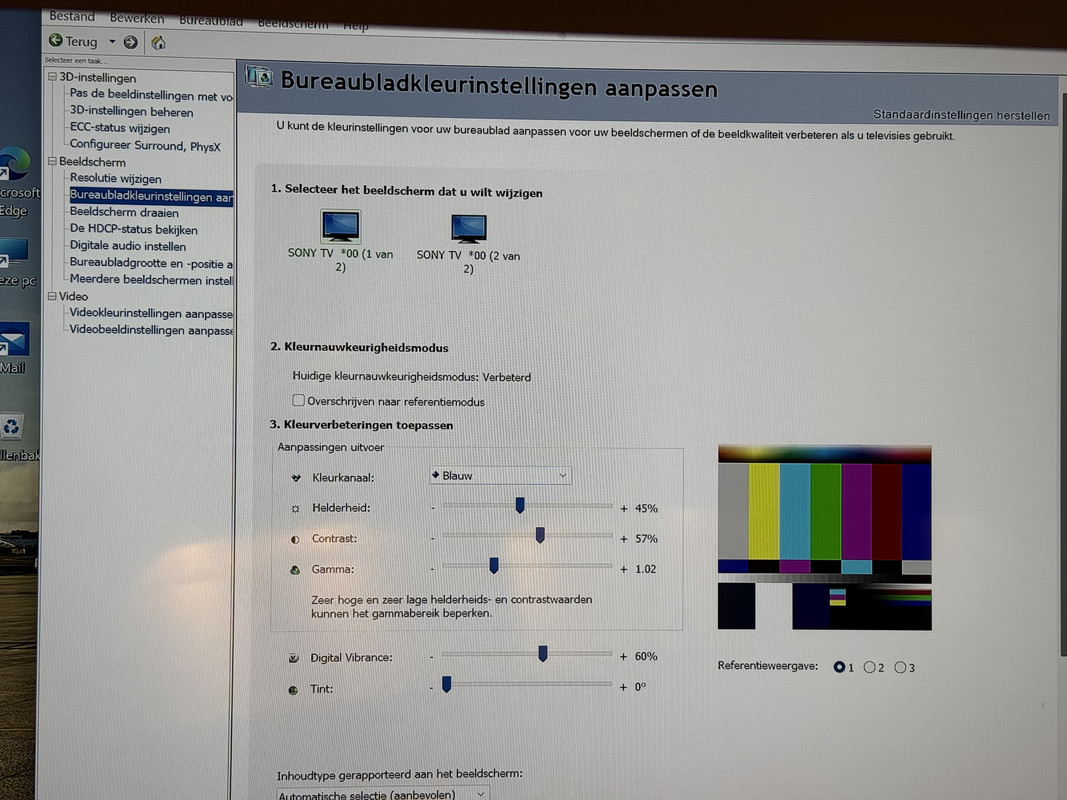Open Configureer Surround, PhysX page
Screen dimensions: 1067x800
point(145,146)
